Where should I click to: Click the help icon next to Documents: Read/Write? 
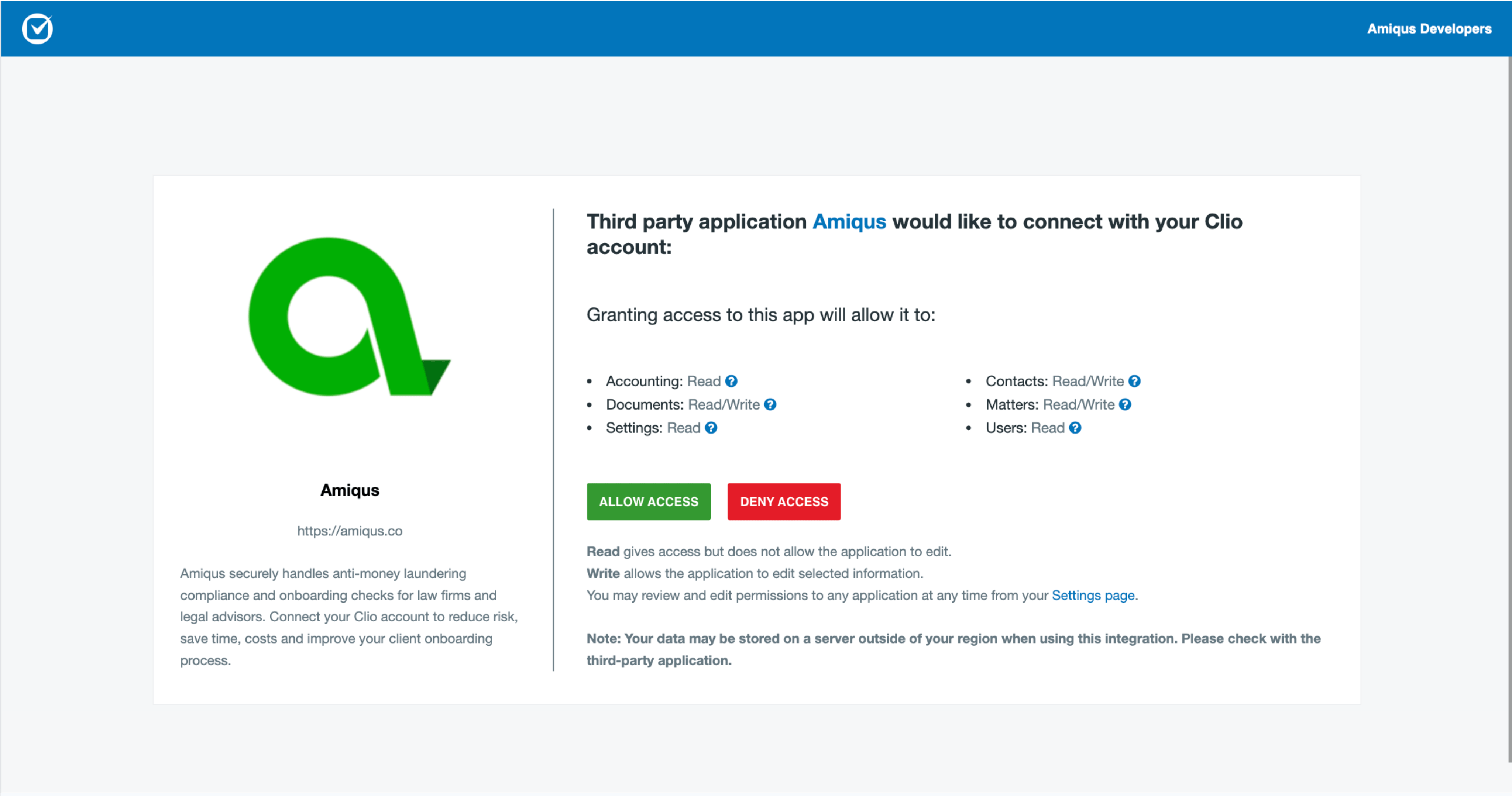[770, 405]
